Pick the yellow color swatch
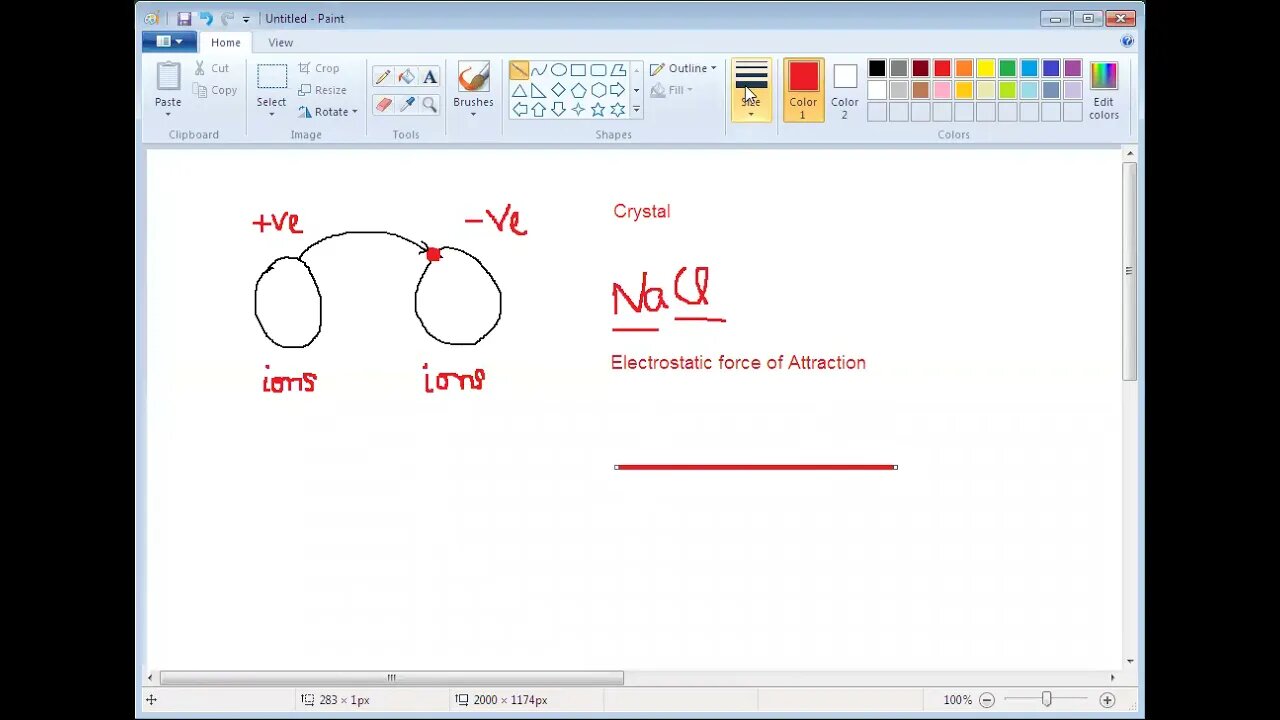This screenshot has width=1280, height=720. [x=986, y=68]
